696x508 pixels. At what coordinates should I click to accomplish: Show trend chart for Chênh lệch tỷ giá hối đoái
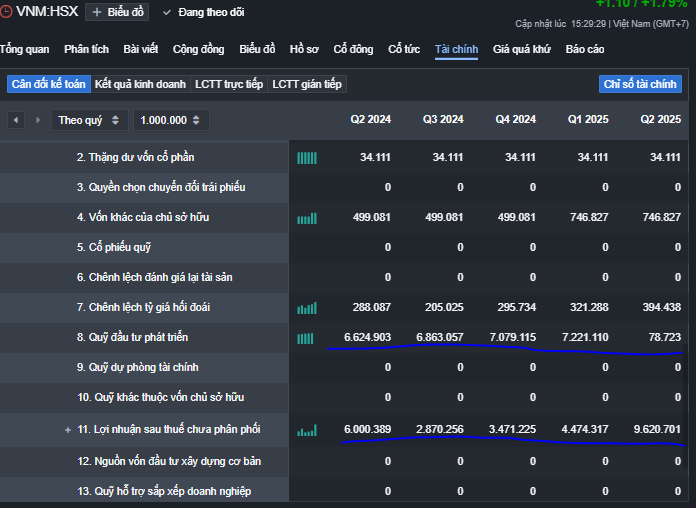click(307, 308)
